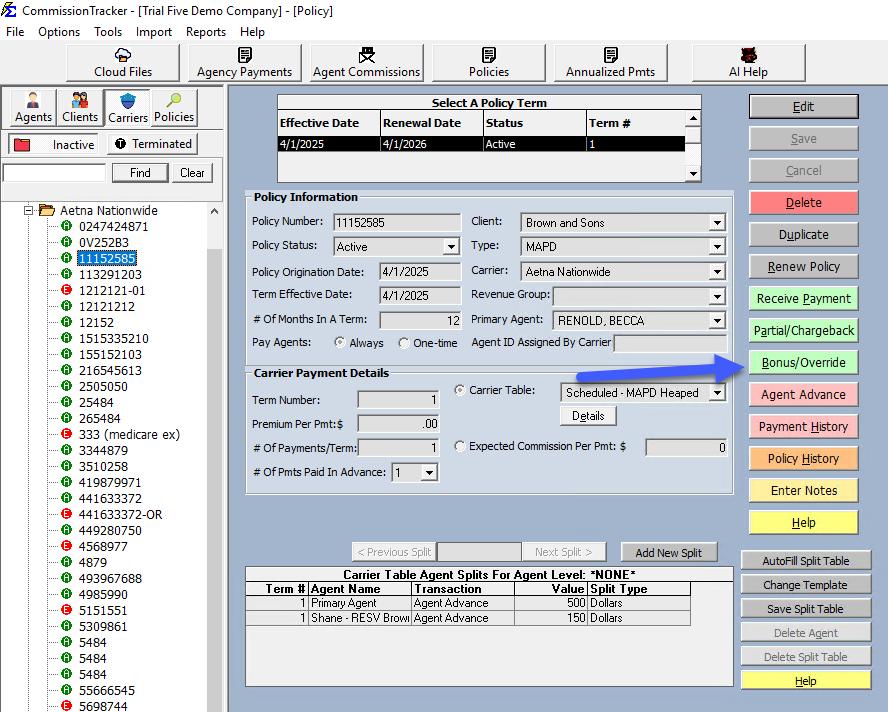The width and height of the screenshot is (888, 712).
Task: Show the Clients list icon
Action: coord(80,107)
